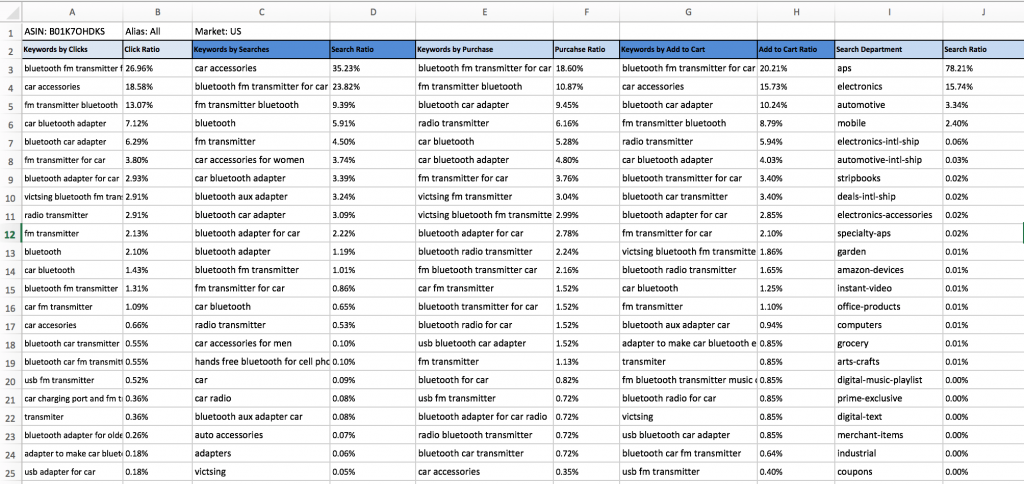
Task: Select the 'Keywords by Add to Cart' header
Action: click(688, 50)
